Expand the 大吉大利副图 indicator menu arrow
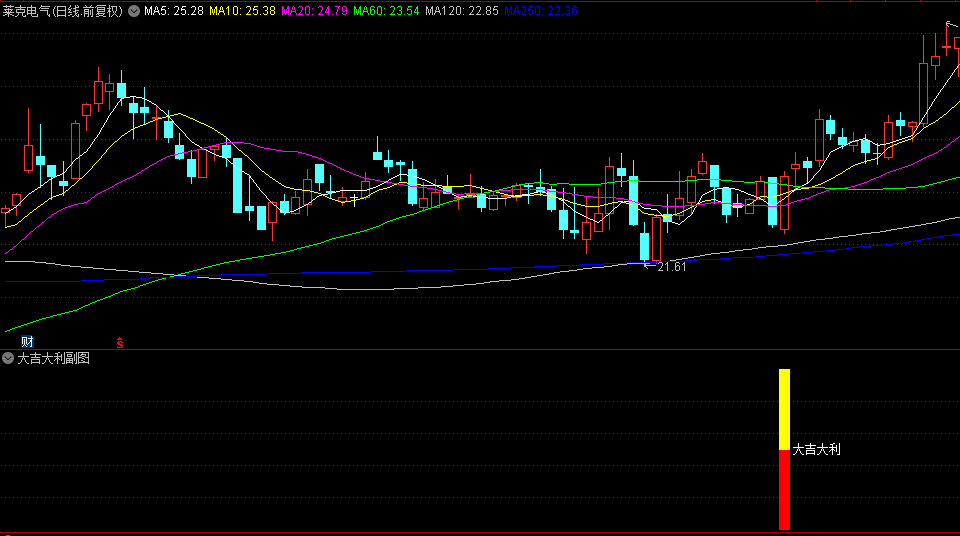The height and width of the screenshot is (536, 960). [x=8, y=358]
